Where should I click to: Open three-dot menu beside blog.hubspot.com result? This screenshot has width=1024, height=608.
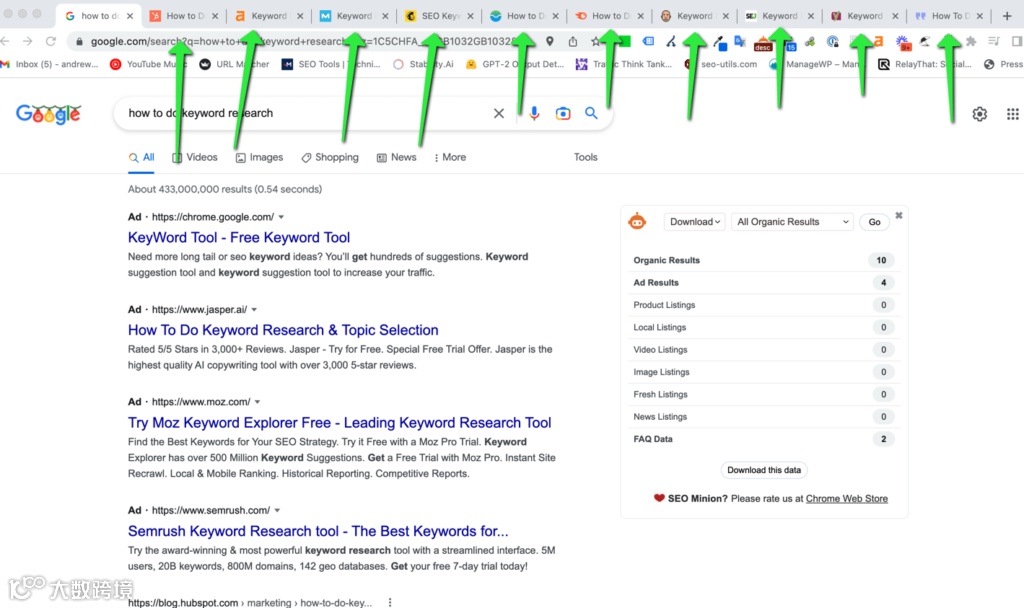pos(390,602)
